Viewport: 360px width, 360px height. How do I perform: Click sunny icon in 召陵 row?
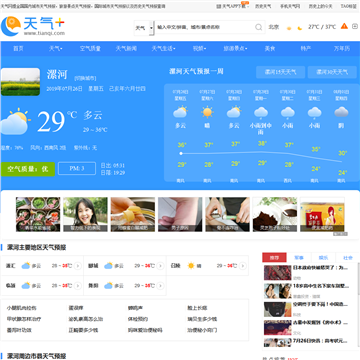click(191, 266)
